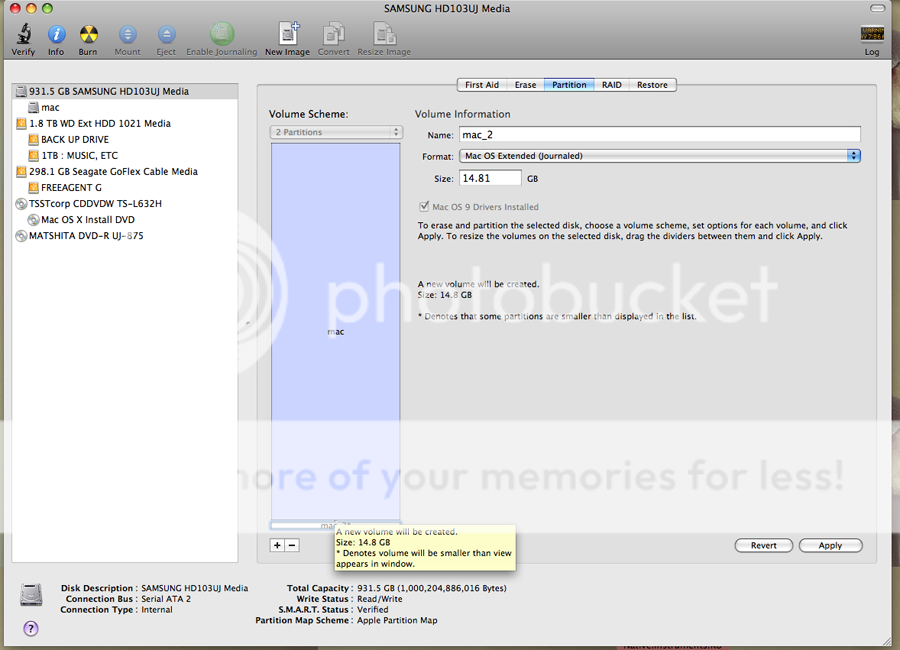Viewport: 900px width, 650px height.
Task: Switch to the First Aid tab
Action: (x=482, y=85)
